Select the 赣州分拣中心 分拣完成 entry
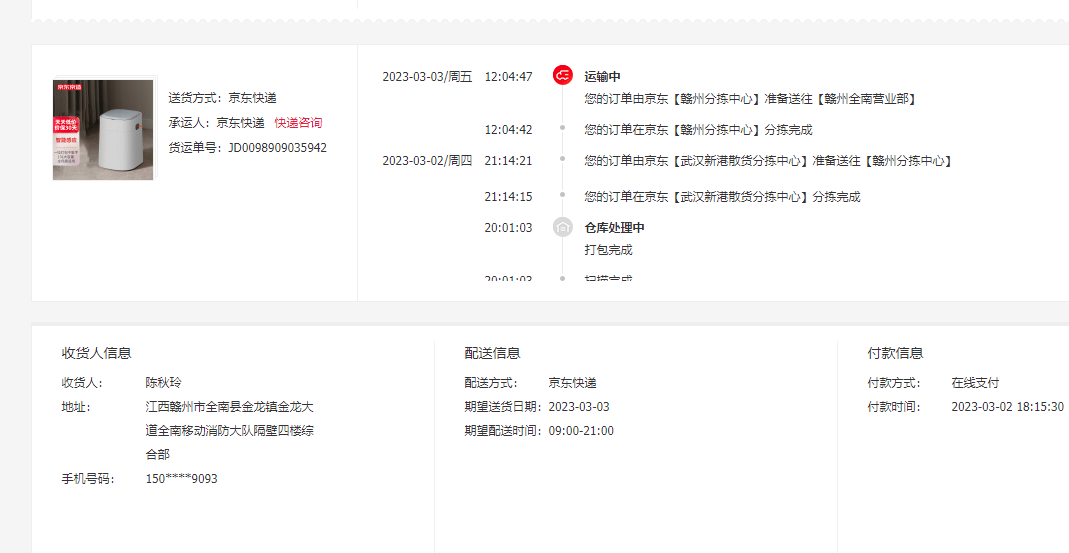This screenshot has width=1069, height=553. pos(698,130)
